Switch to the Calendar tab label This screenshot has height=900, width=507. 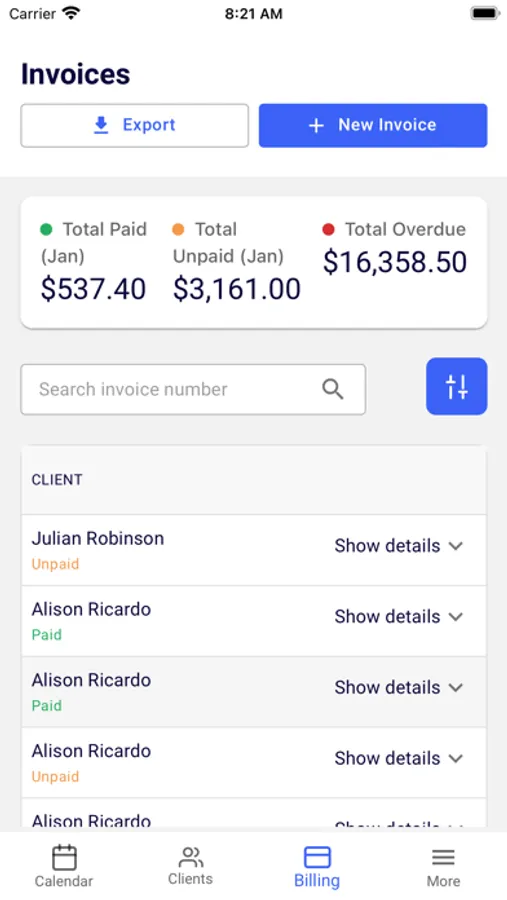[x=64, y=881]
